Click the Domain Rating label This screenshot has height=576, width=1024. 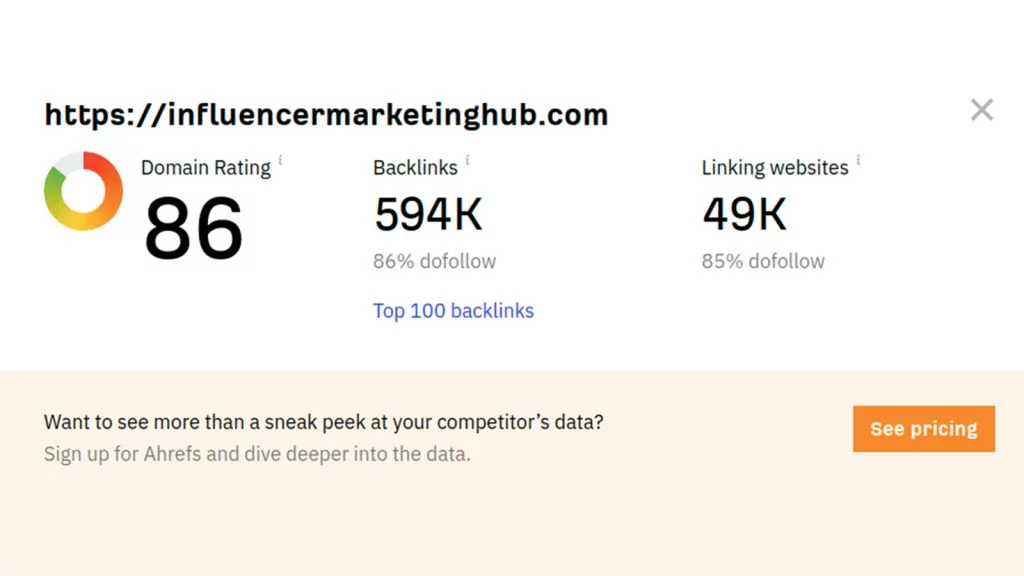tap(206, 168)
